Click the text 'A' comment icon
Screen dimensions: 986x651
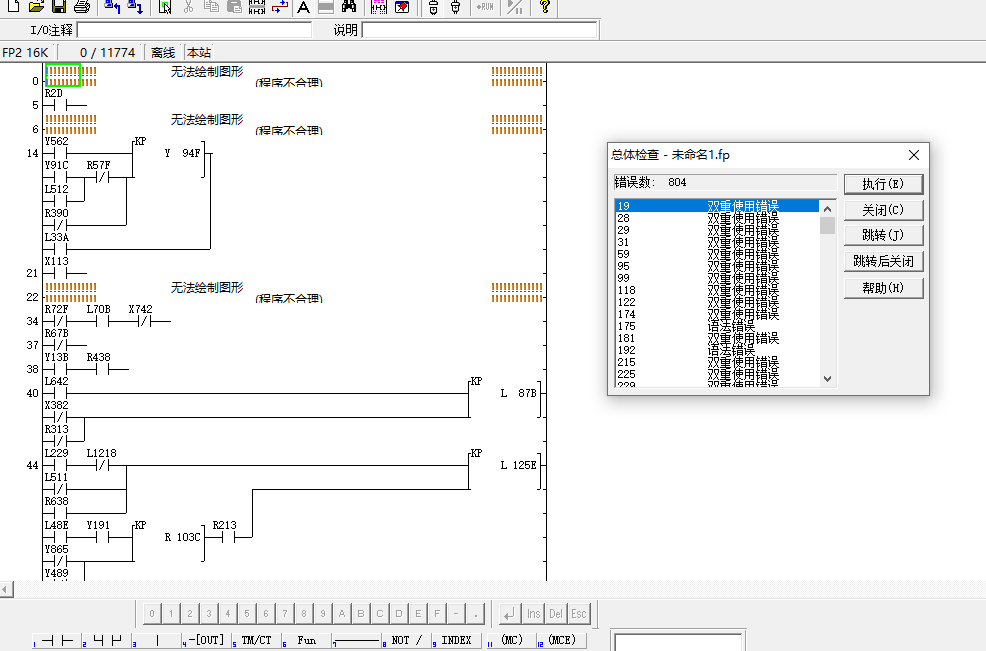pyautogui.click(x=303, y=7)
